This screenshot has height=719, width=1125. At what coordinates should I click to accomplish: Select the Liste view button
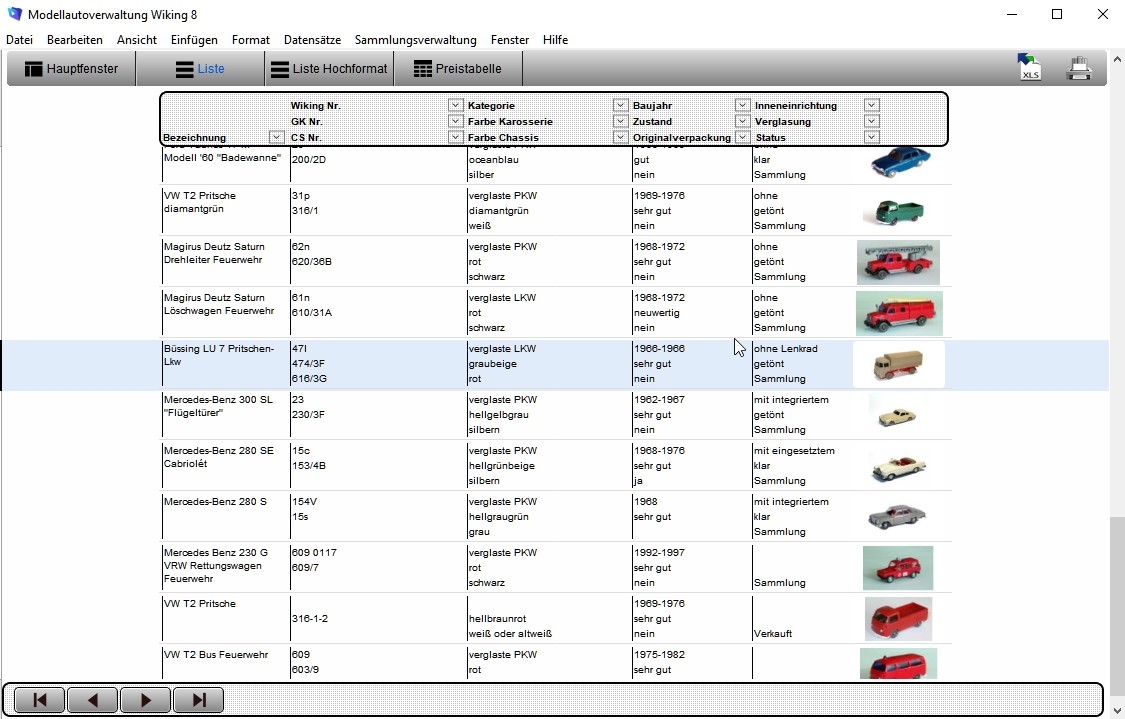pyautogui.click(x=200, y=69)
